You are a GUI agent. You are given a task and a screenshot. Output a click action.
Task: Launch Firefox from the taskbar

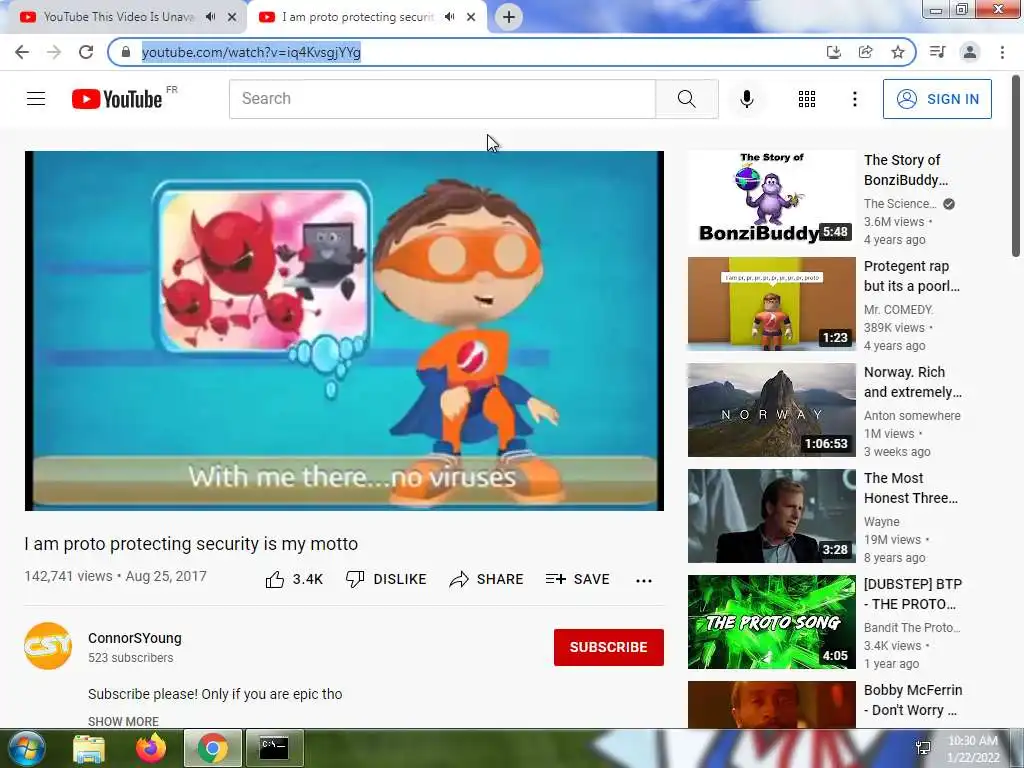point(151,748)
